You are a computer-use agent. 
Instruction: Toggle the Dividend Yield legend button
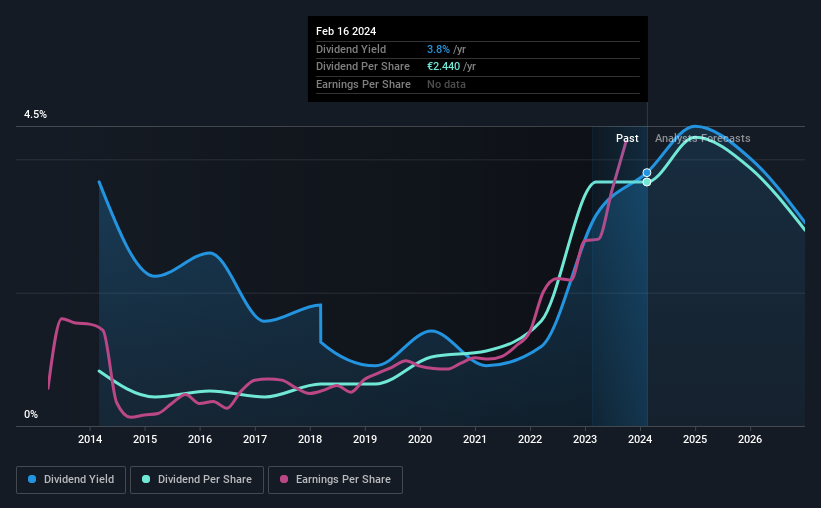(71, 480)
